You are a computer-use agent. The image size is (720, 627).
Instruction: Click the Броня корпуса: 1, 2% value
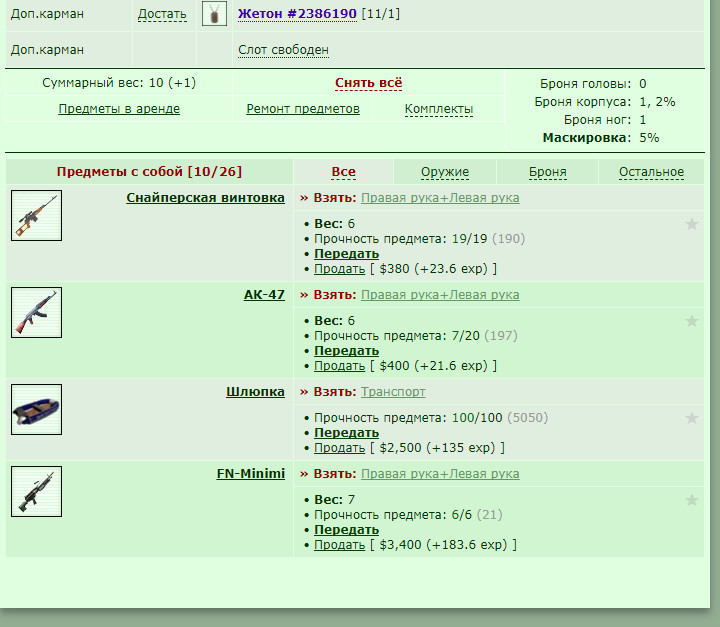pos(657,102)
